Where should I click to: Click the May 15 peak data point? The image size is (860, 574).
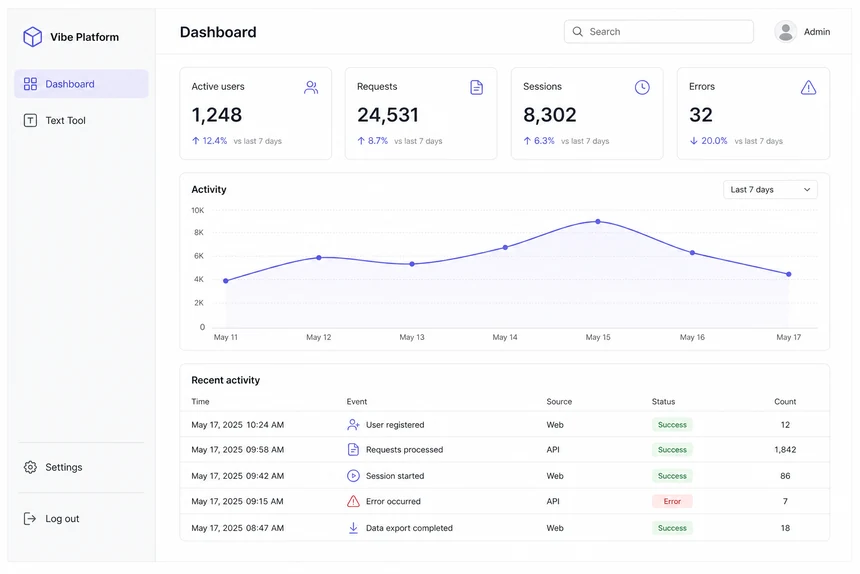(x=598, y=221)
